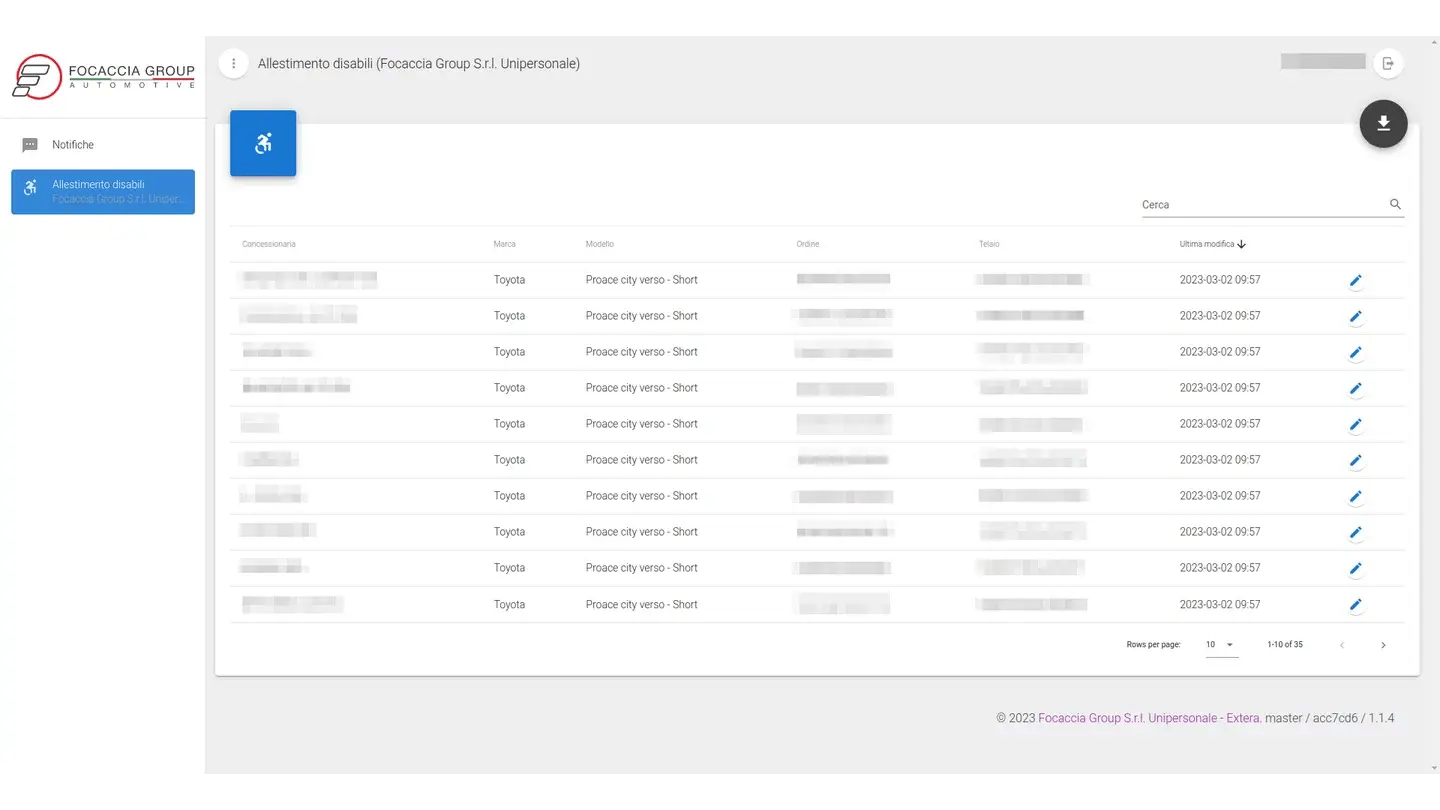Click into the Cerca search field
The height and width of the screenshot is (810, 1440).
click(1260, 205)
